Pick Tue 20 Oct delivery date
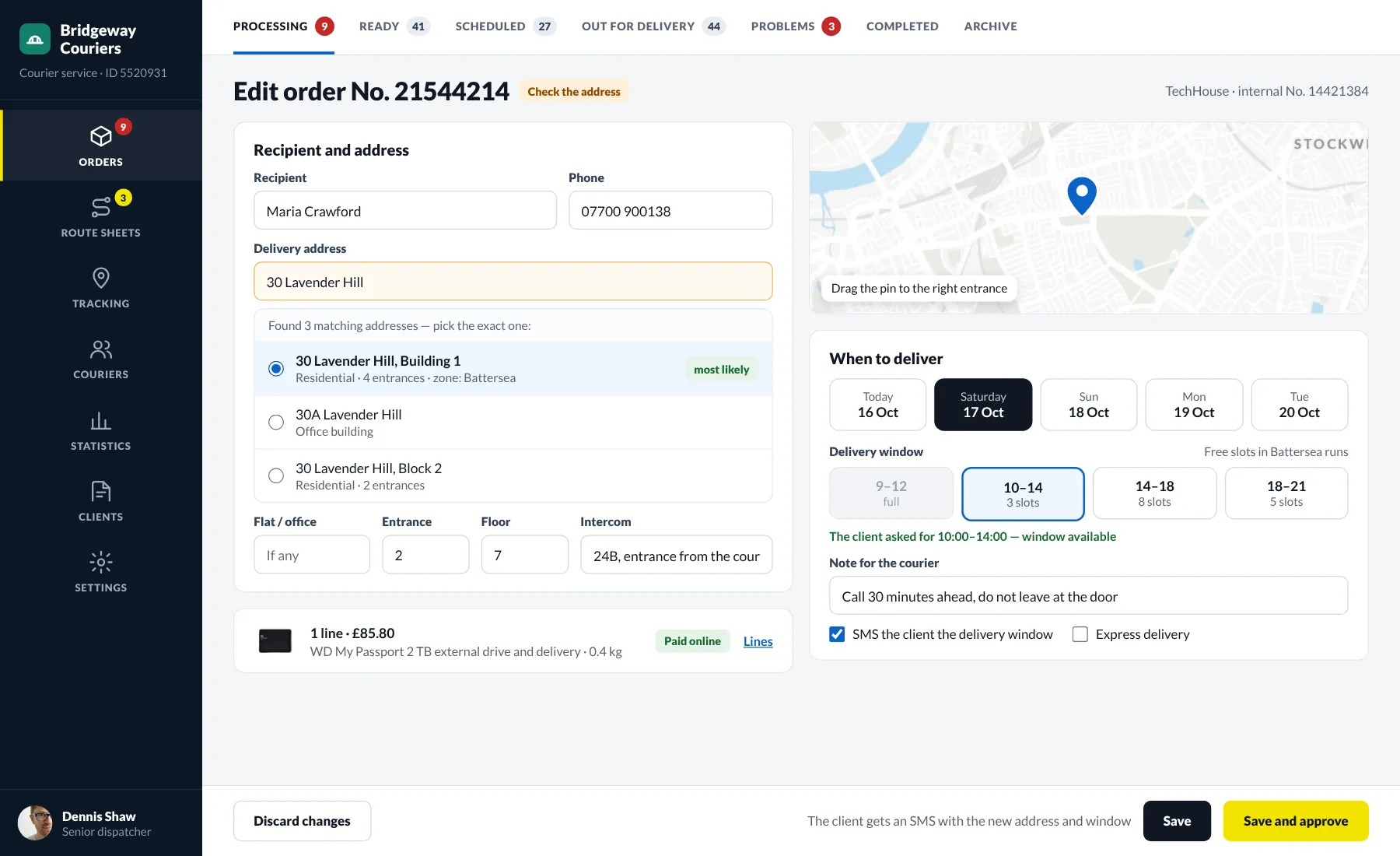 [1300, 405]
